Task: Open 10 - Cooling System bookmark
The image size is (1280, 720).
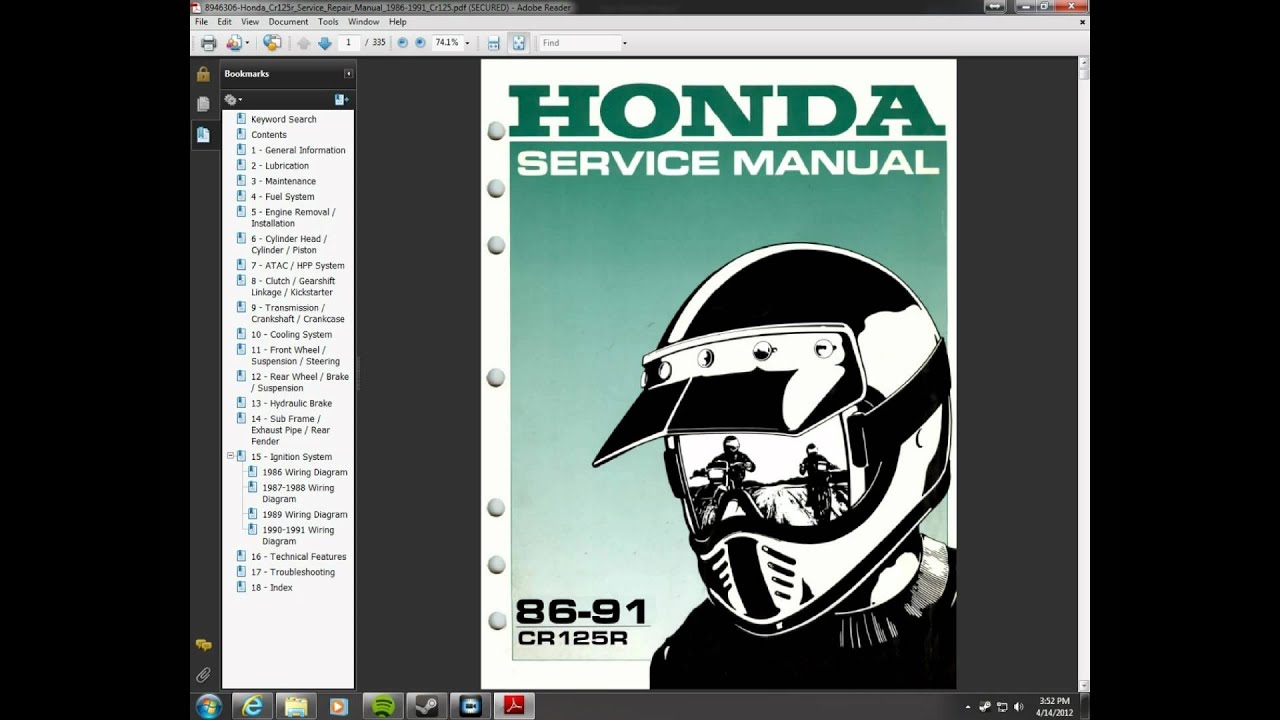Action: [291, 335]
